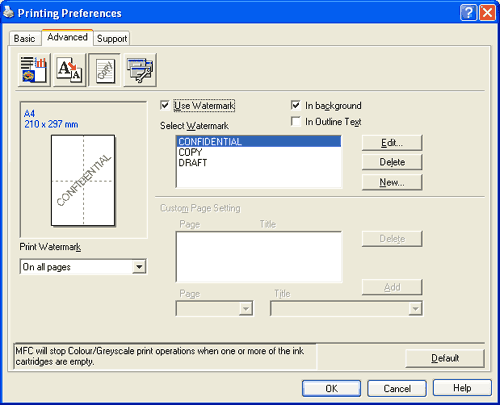Open the Device Options icon

[140, 70]
